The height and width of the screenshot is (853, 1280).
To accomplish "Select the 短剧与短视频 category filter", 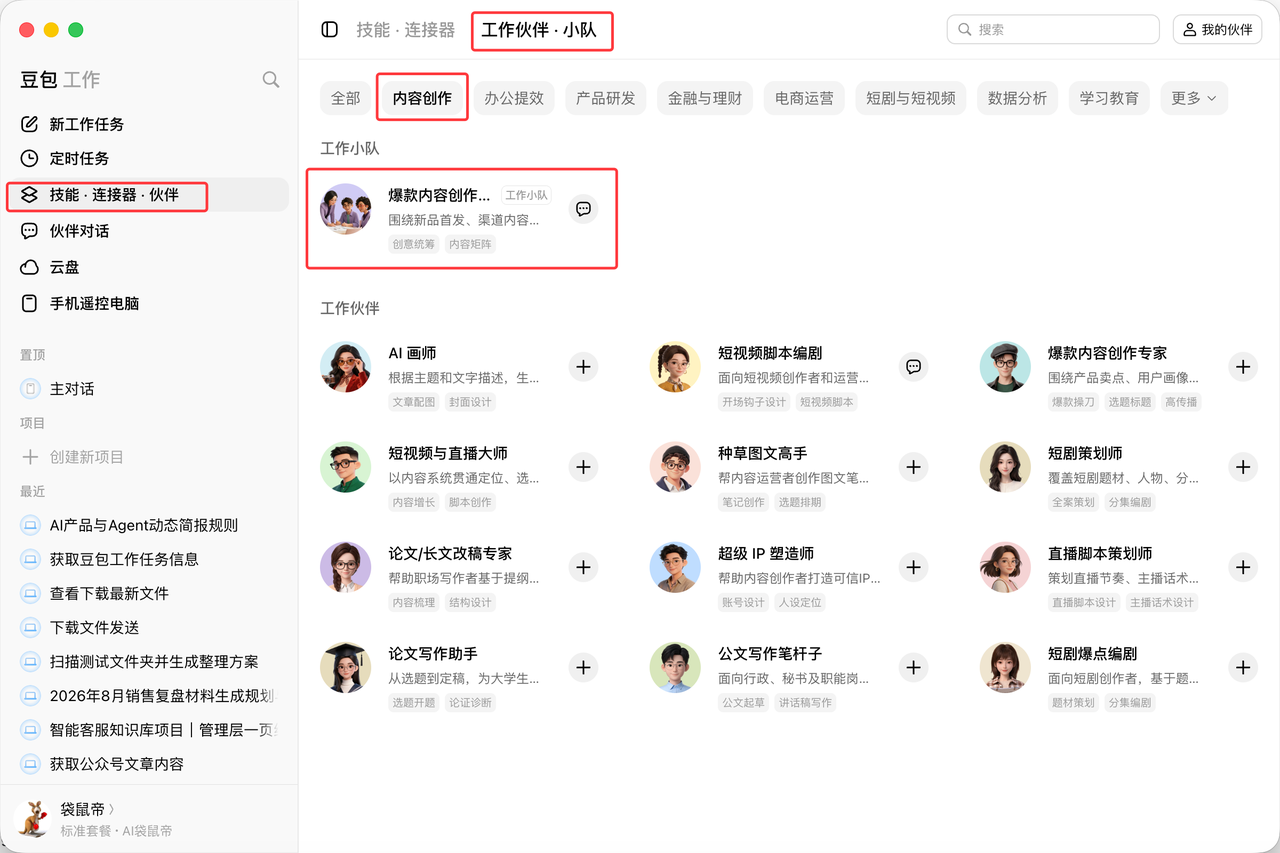I will click(x=911, y=98).
